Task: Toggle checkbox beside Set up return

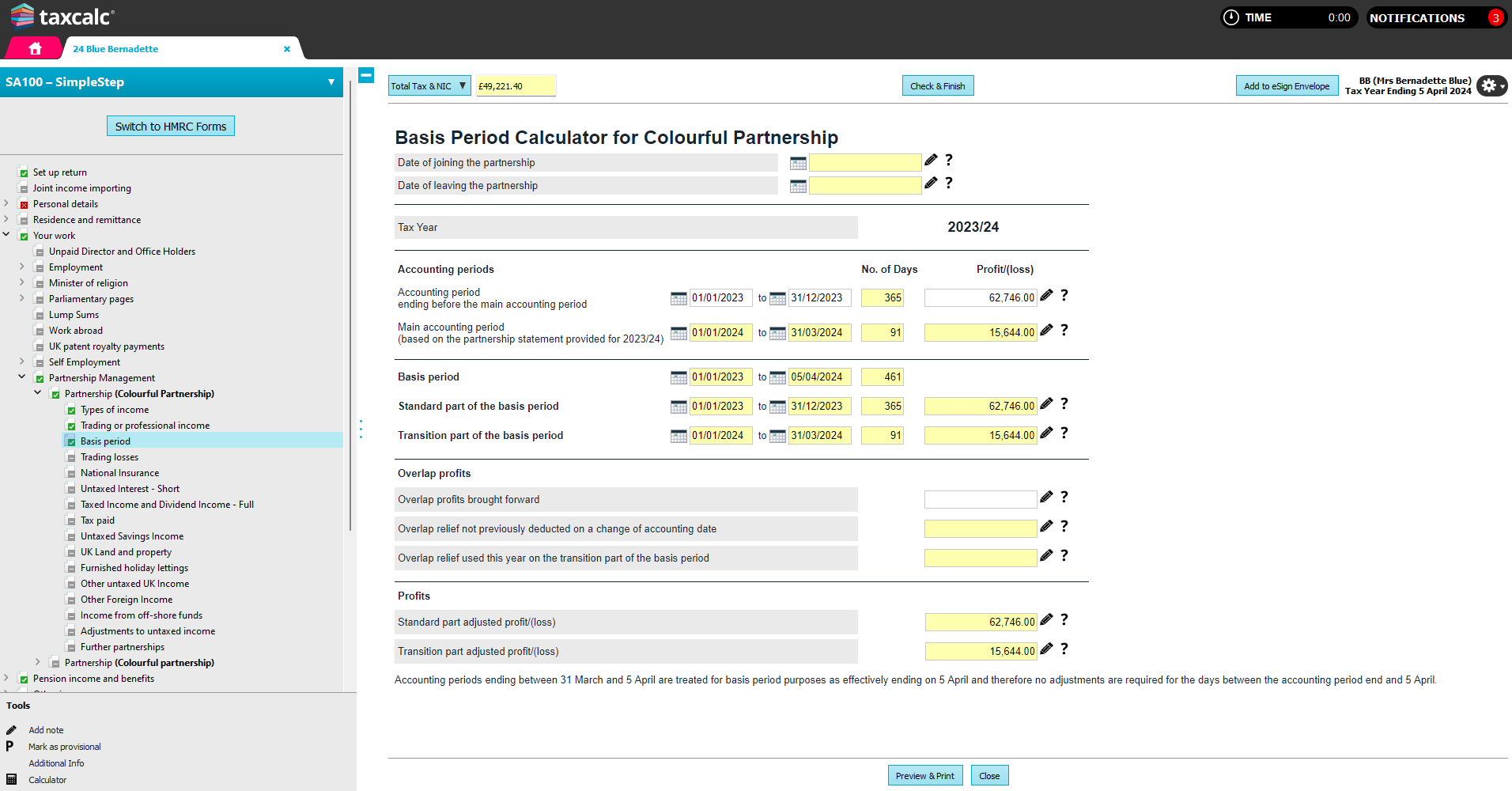Action: click(21, 172)
